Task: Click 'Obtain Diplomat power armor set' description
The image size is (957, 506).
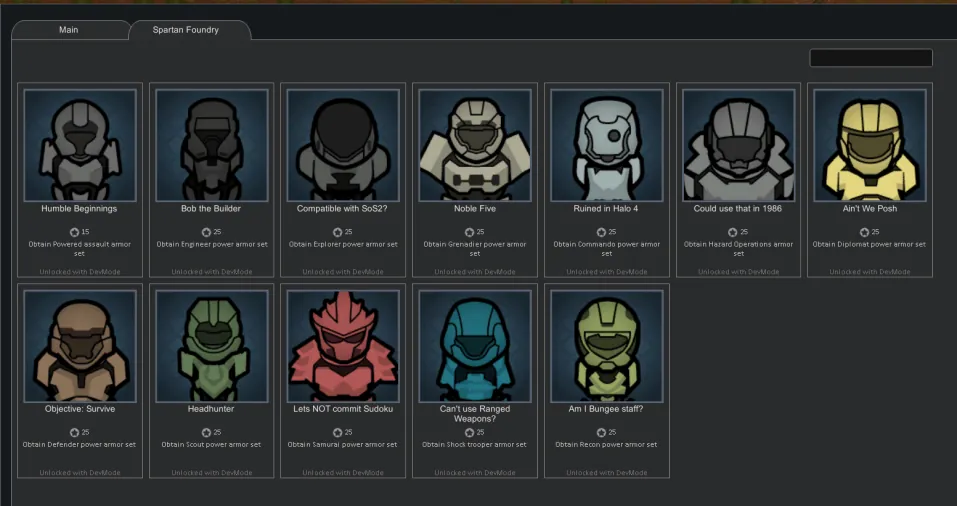Action: pyautogui.click(x=870, y=244)
